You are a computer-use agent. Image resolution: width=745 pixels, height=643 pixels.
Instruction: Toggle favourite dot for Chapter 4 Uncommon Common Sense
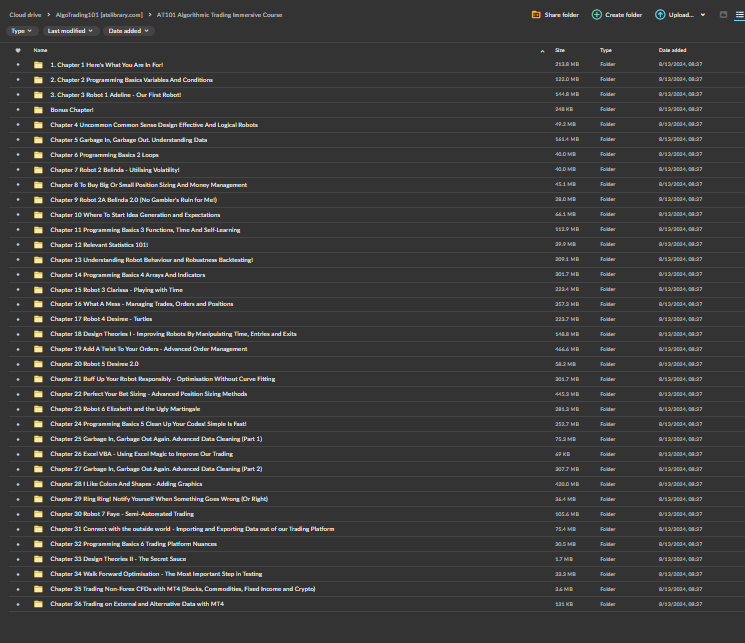pyautogui.click(x=18, y=125)
